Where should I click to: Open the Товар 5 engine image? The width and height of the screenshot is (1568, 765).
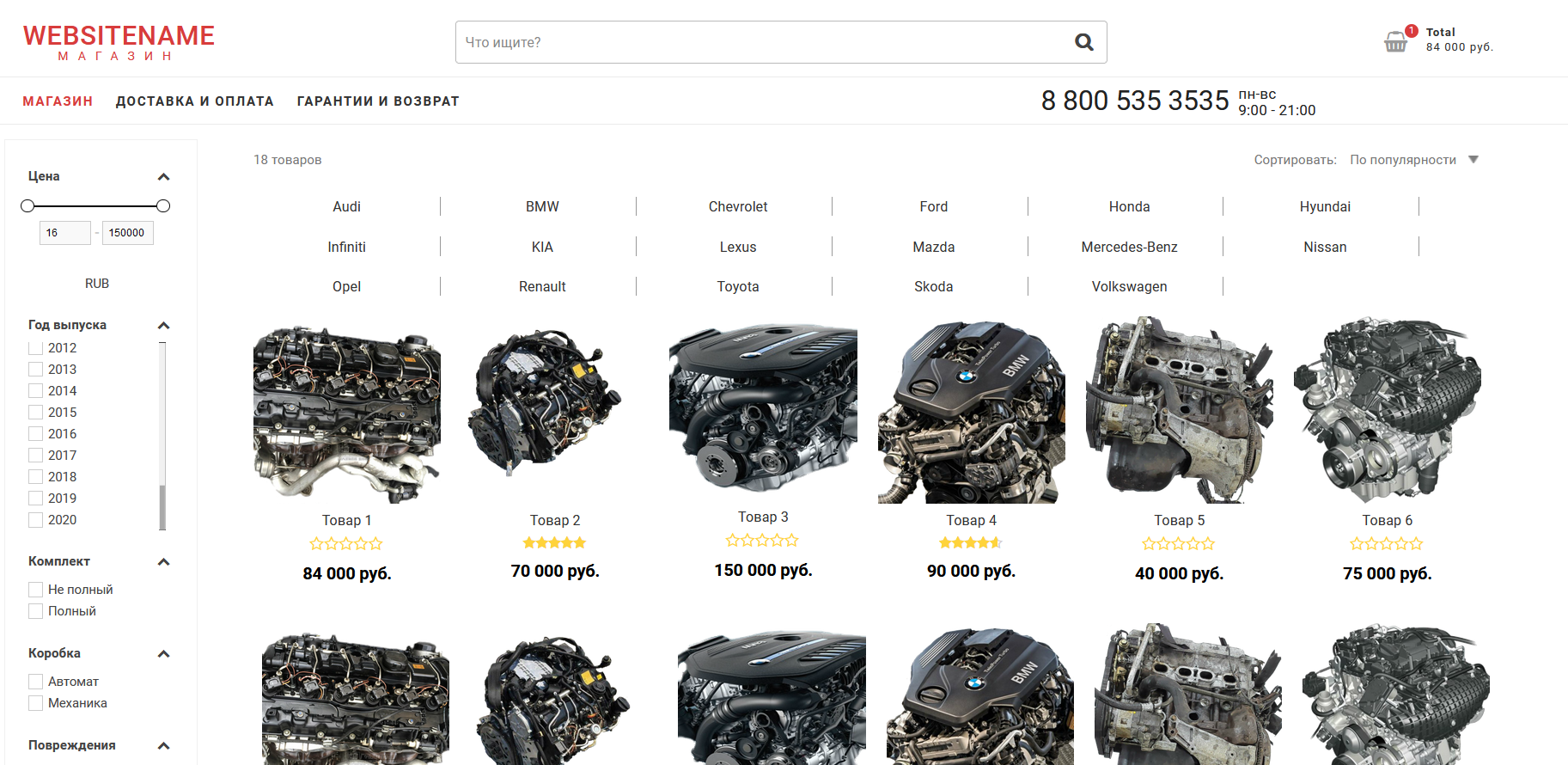[x=1180, y=410]
